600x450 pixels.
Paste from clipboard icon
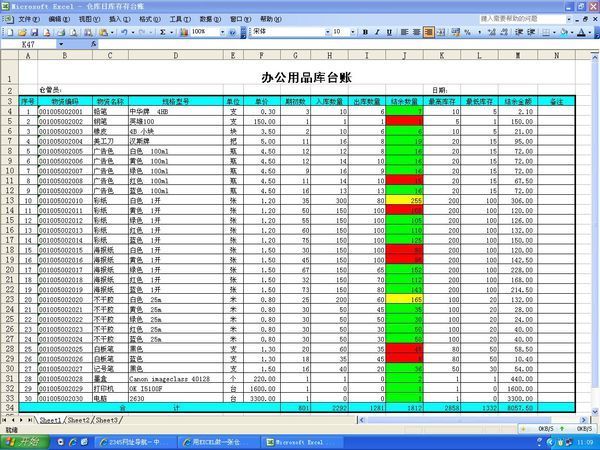click(x=103, y=32)
